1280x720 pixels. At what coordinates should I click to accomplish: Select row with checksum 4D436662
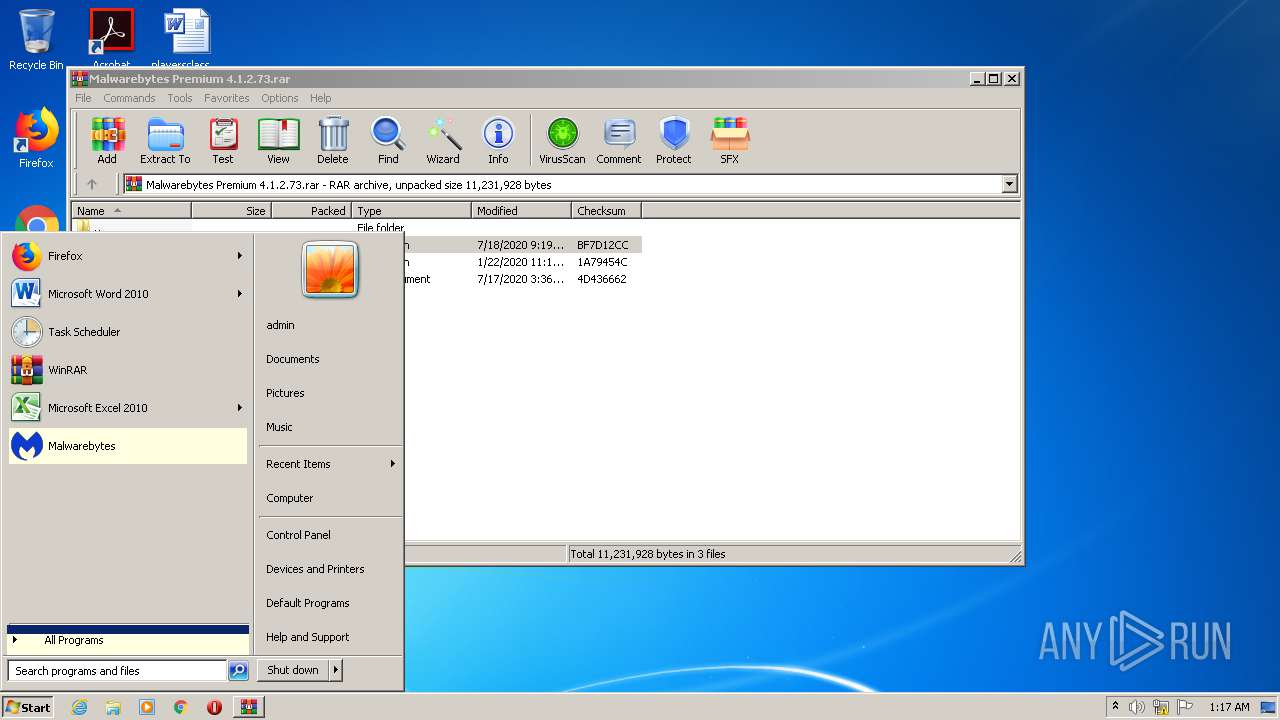click(x=523, y=279)
